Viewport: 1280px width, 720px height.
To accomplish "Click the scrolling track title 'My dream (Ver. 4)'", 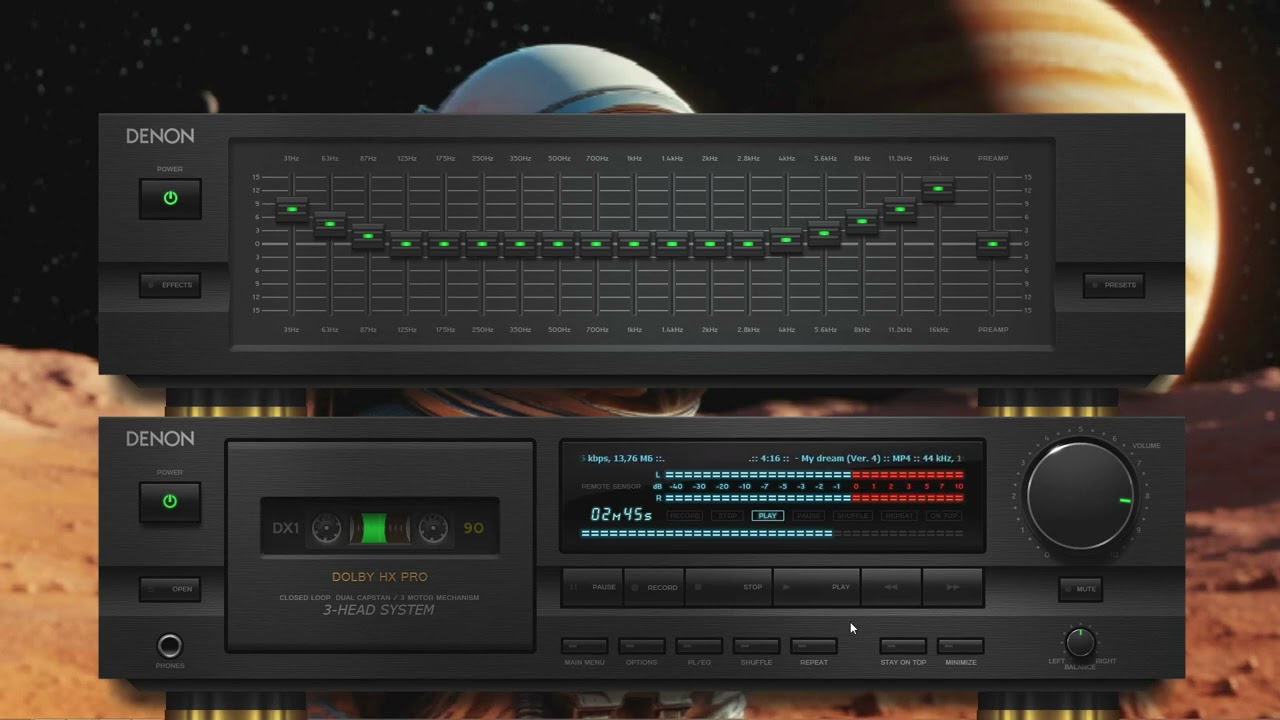I will point(840,458).
